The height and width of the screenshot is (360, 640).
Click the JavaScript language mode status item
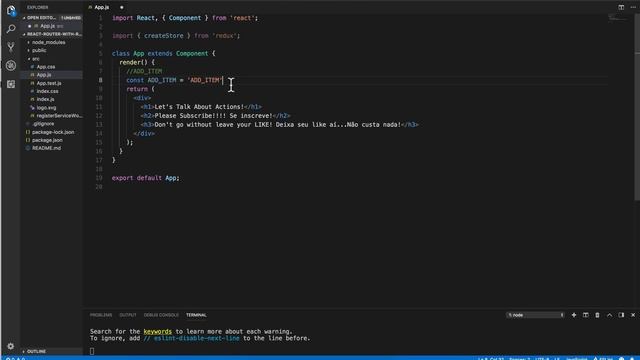click(x=576, y=358)
